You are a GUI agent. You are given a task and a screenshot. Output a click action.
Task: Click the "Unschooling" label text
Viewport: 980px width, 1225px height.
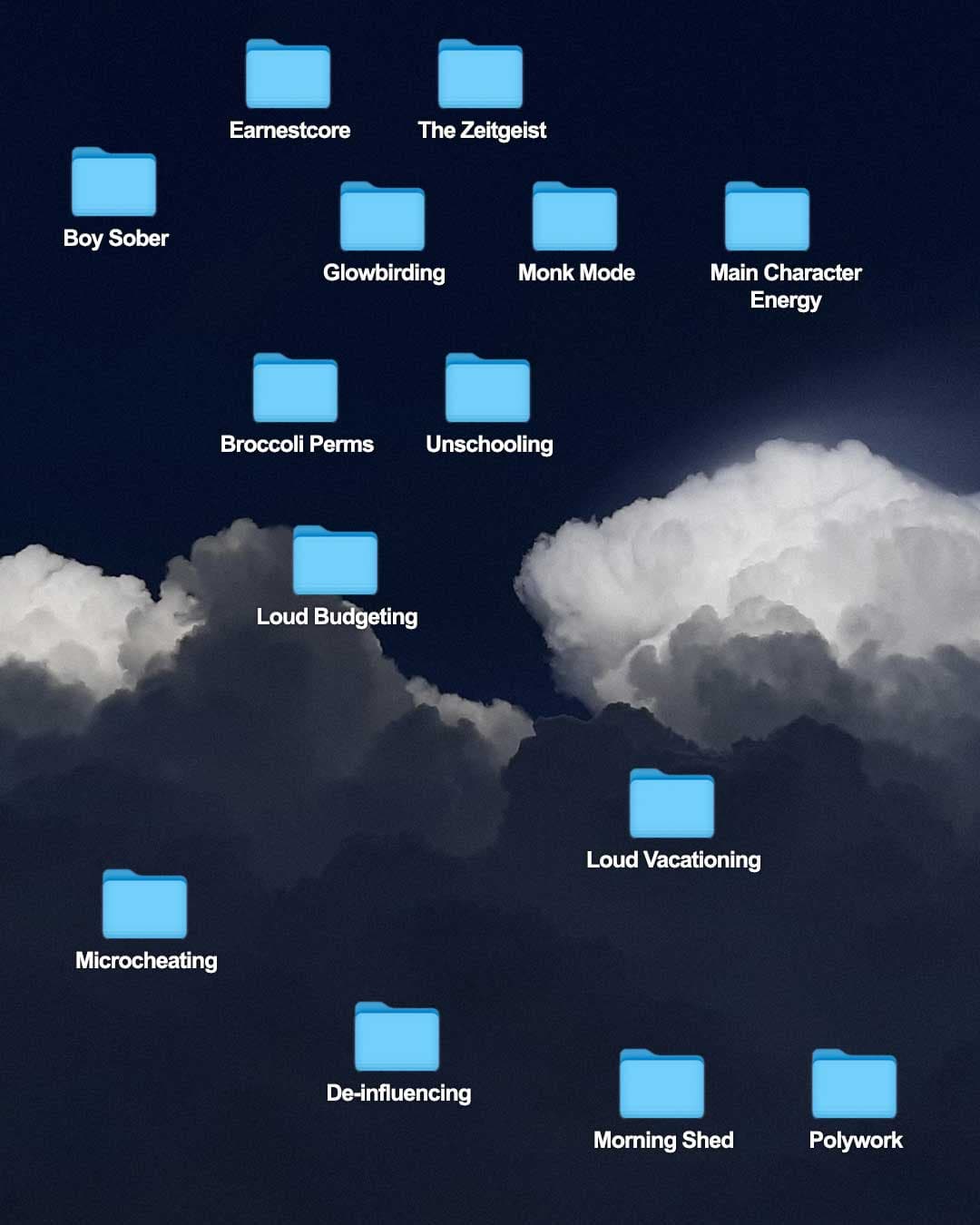[489, 445]
